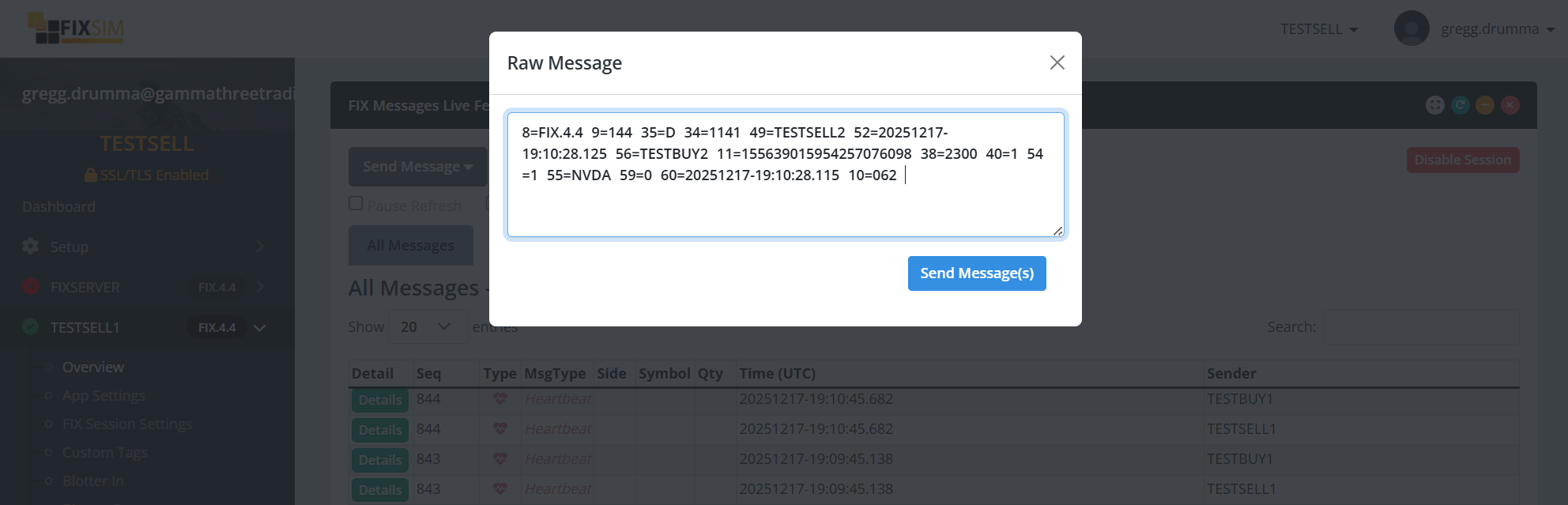Click the green TESTSELL1 status check icon

tap(31, 327)
